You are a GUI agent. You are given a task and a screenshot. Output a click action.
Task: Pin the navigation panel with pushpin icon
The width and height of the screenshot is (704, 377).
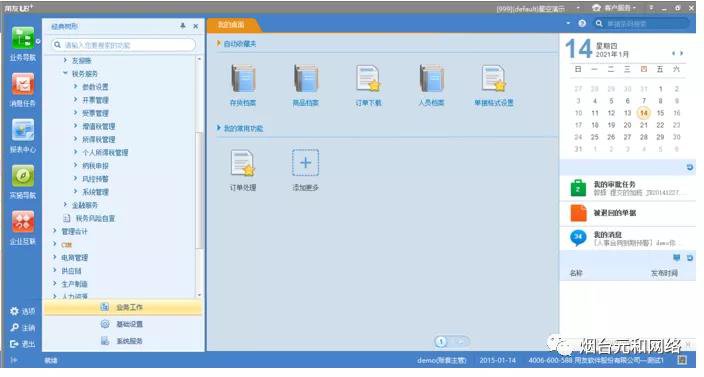click(183, 26)
